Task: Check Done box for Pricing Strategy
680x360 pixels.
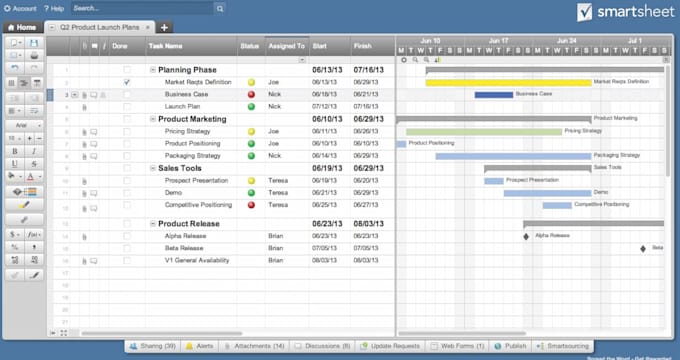Action: [127, 131]
